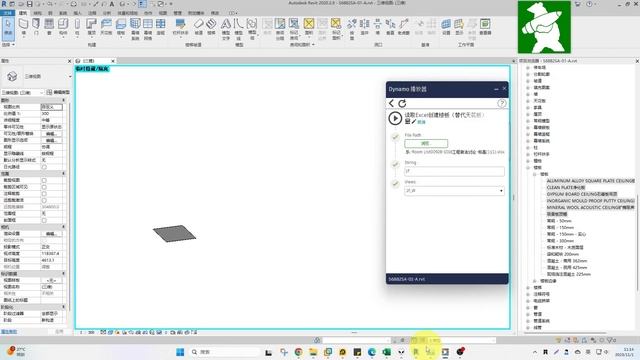Save the project from quick access toolbar
Image resolution: width=640 pixels, height=360 pixels.
[29, 4]
